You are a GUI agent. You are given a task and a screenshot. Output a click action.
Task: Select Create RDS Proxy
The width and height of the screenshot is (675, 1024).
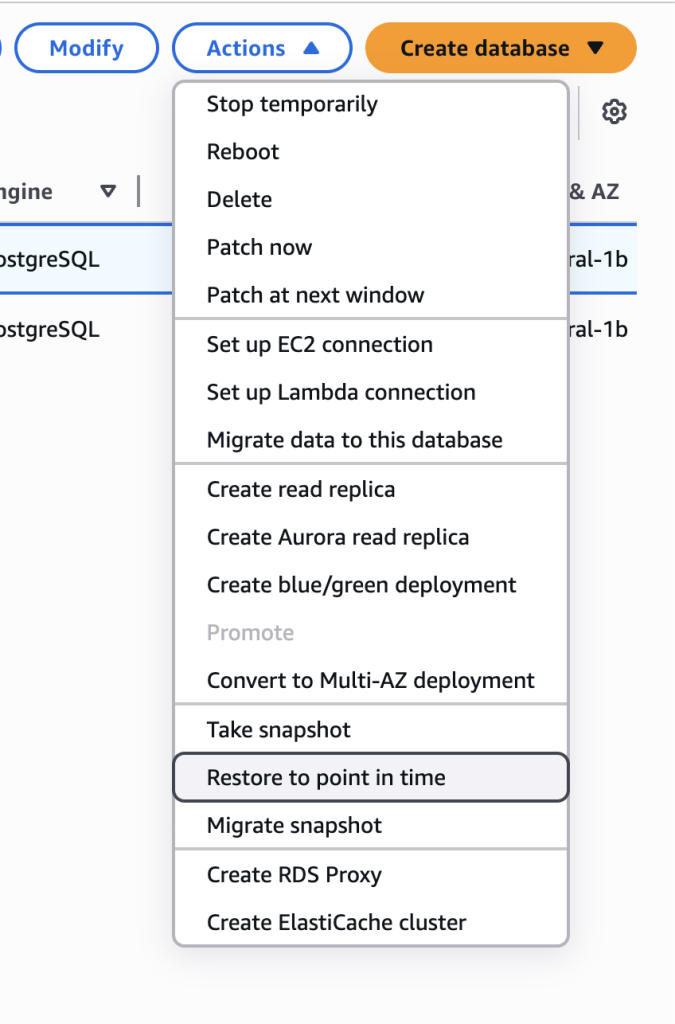click(371, 874)
